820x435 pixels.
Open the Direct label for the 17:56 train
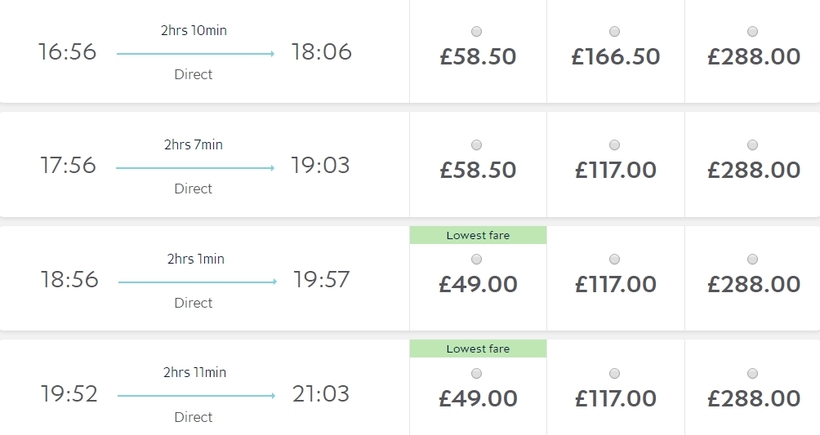point(194,188)
